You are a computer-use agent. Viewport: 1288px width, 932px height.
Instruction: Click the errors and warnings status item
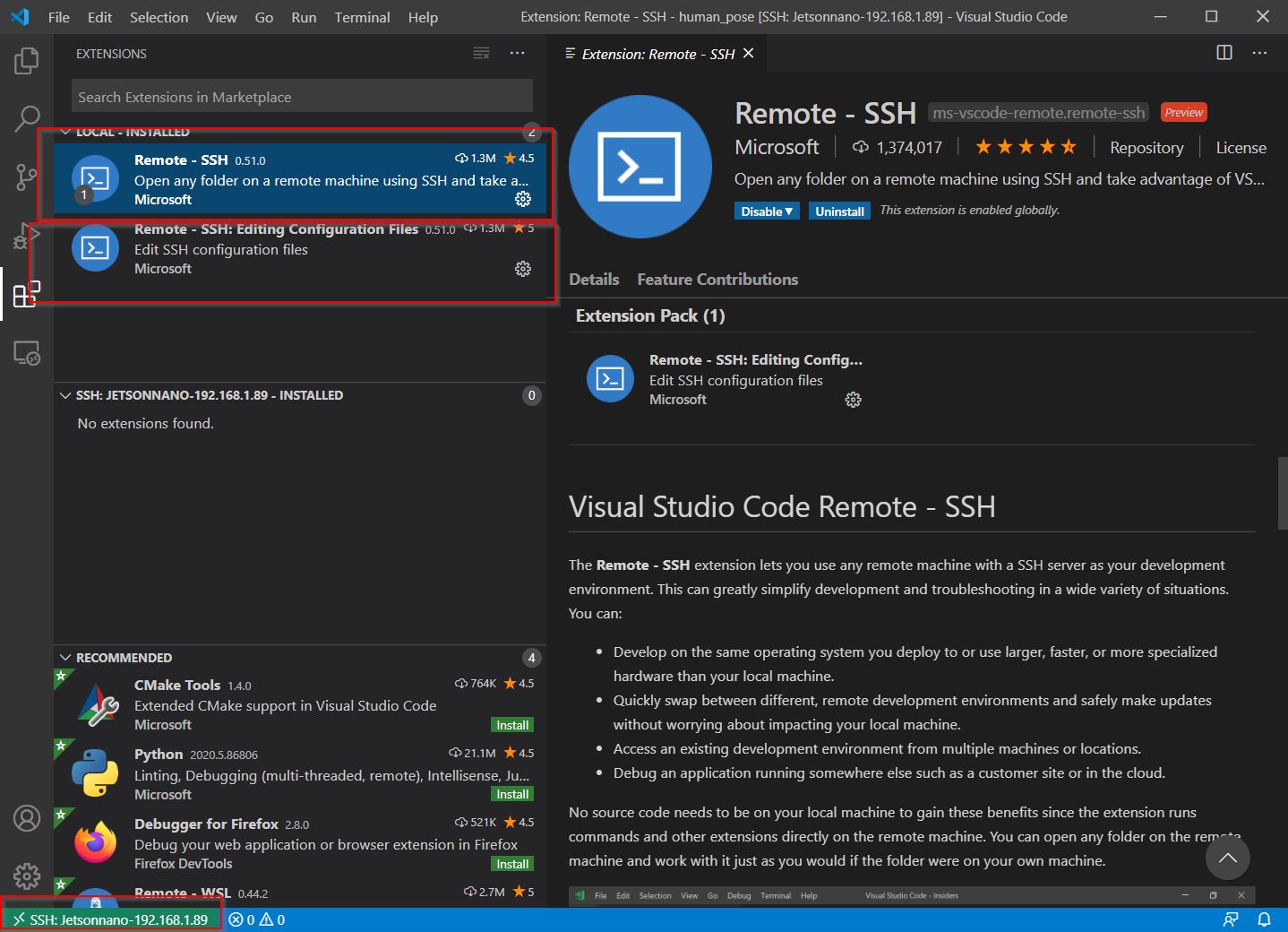tap(256, 919)
